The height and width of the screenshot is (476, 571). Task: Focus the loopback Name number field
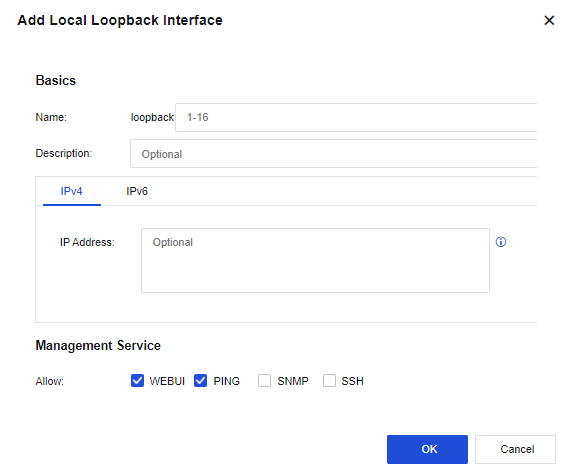click(356, 117)
